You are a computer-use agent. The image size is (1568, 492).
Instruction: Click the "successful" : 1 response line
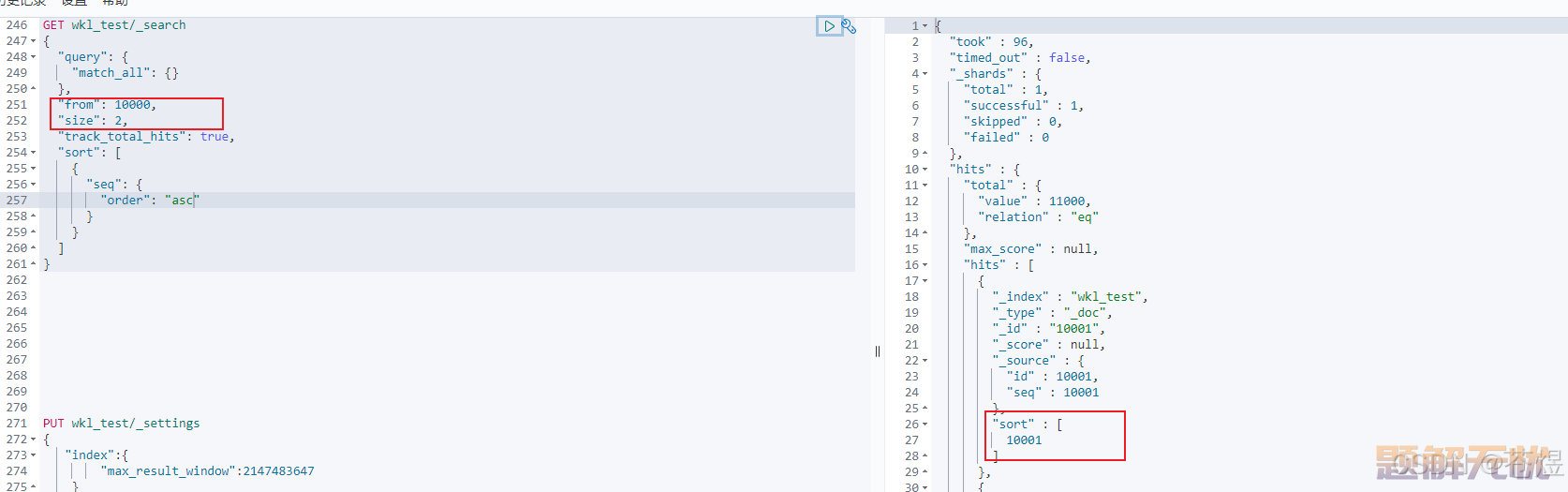1024,106
